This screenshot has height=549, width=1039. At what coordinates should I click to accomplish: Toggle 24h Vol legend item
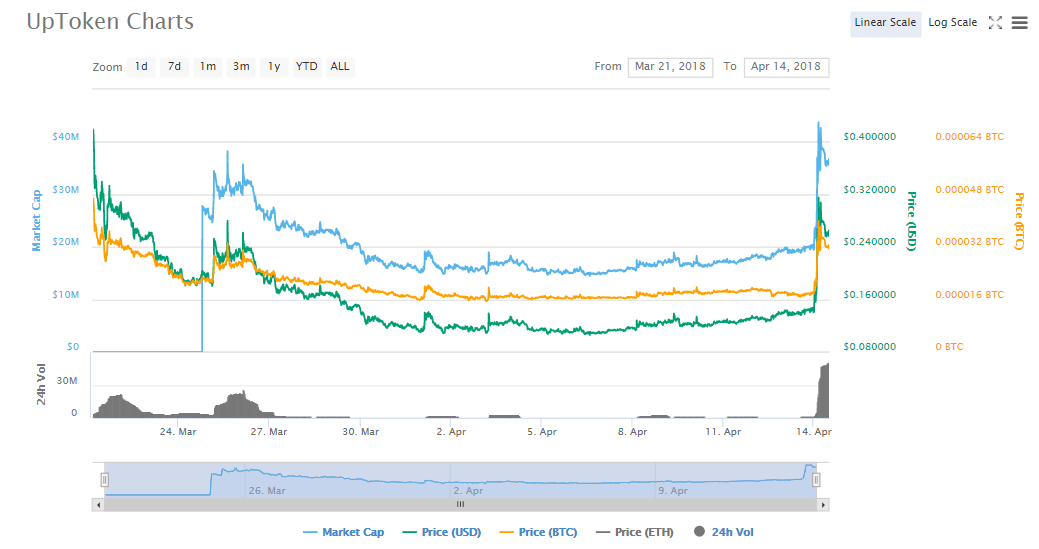[727, 532]
